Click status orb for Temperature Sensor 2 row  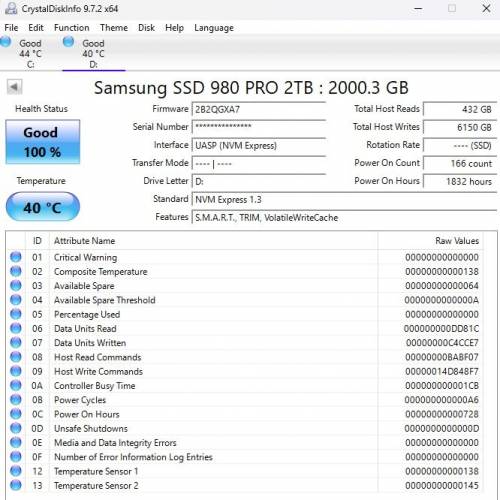pyautogui.click(x=16, y=485)
